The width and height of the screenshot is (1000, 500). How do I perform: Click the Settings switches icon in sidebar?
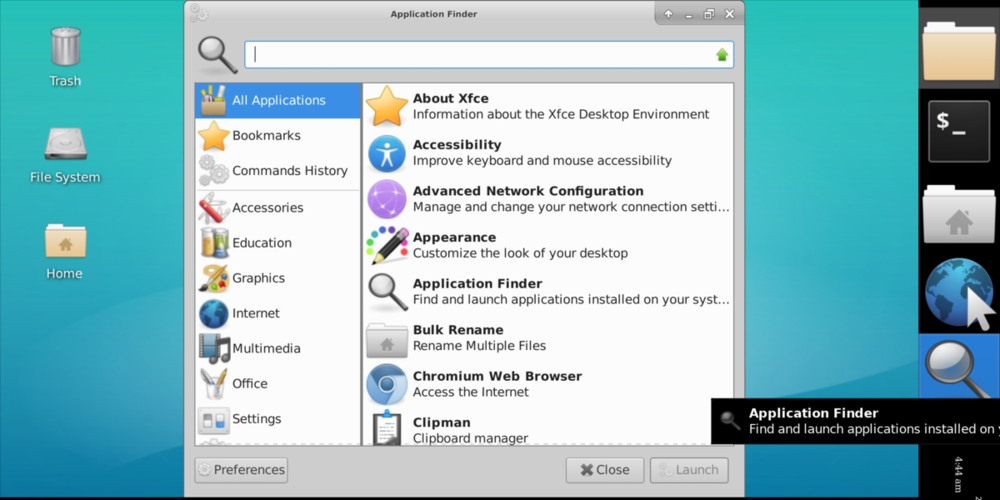(214, 420)
